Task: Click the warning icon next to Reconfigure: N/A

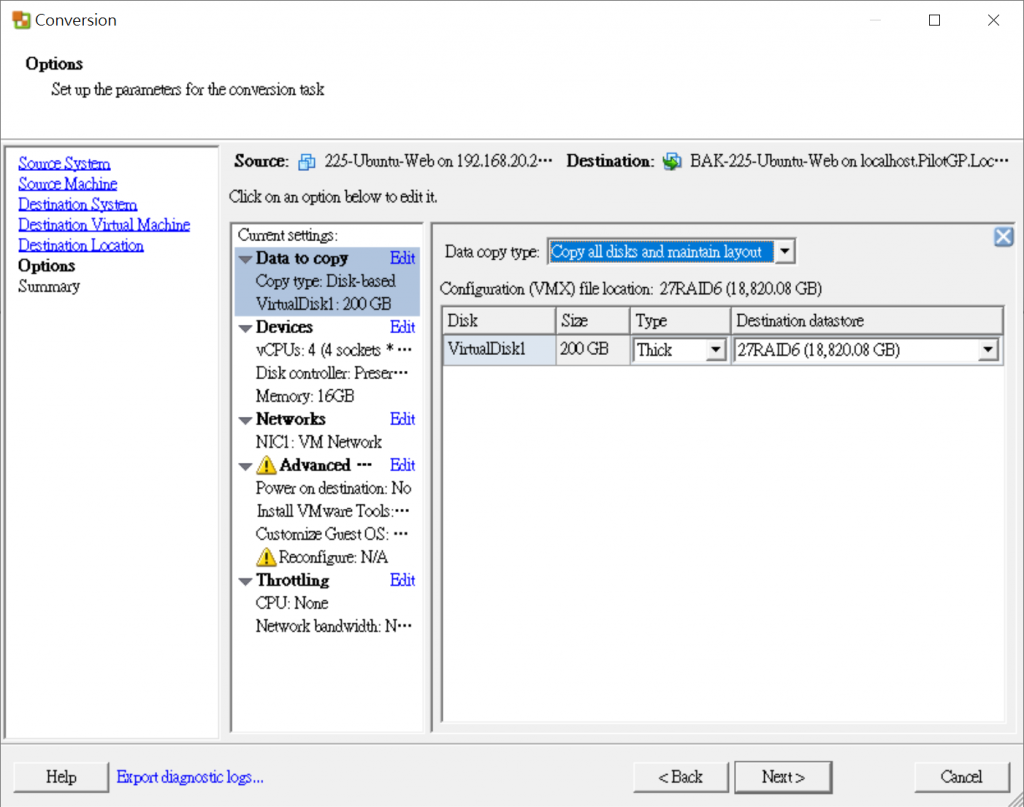Action: (266, 557)
